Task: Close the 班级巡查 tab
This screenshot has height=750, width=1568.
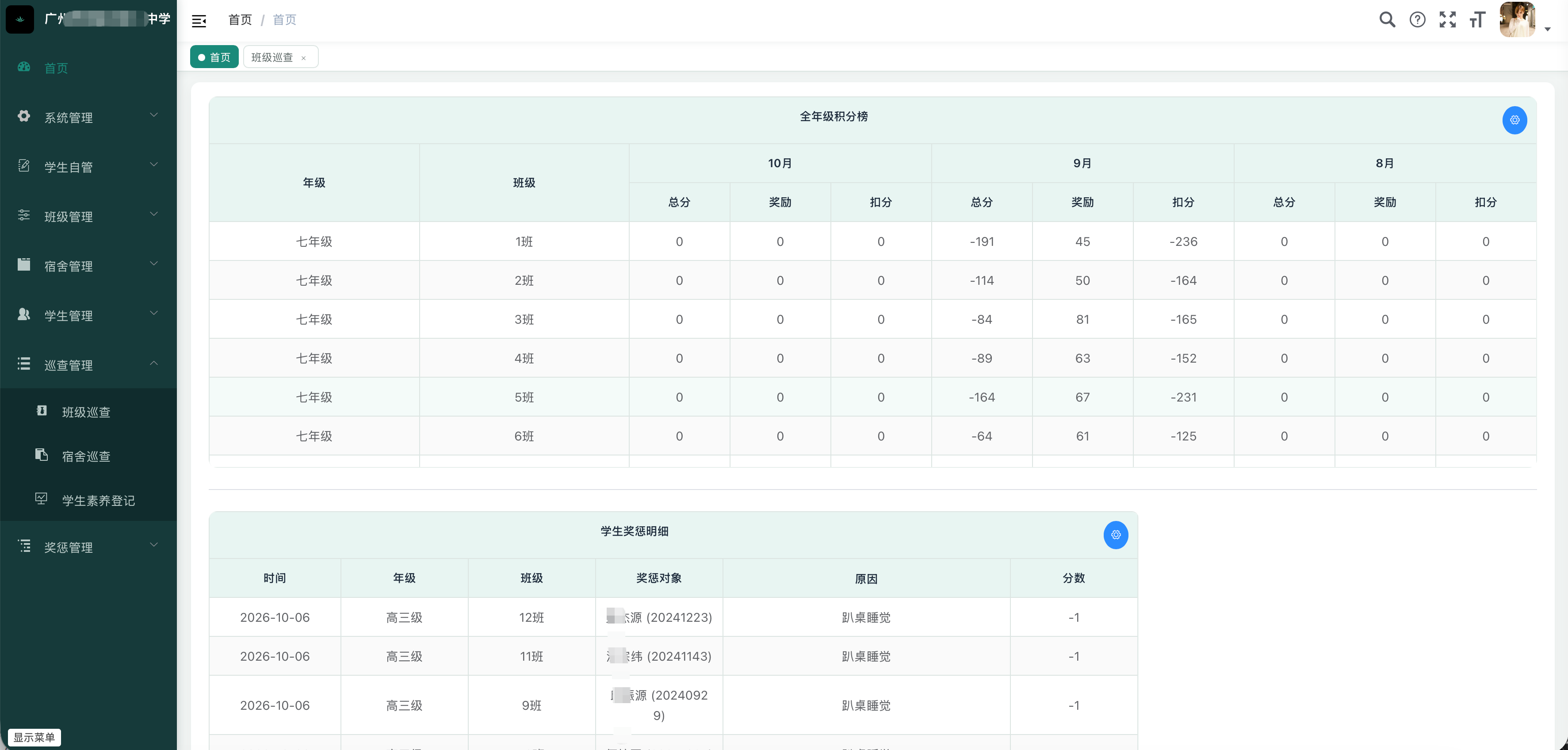Action: point(304,58)
